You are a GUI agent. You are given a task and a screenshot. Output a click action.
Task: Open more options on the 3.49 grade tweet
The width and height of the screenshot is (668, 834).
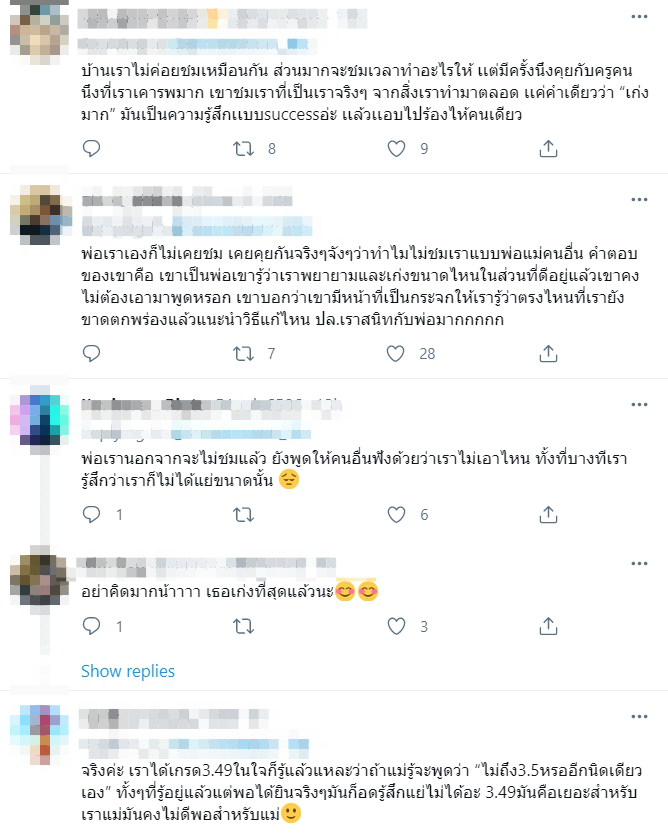639,716
